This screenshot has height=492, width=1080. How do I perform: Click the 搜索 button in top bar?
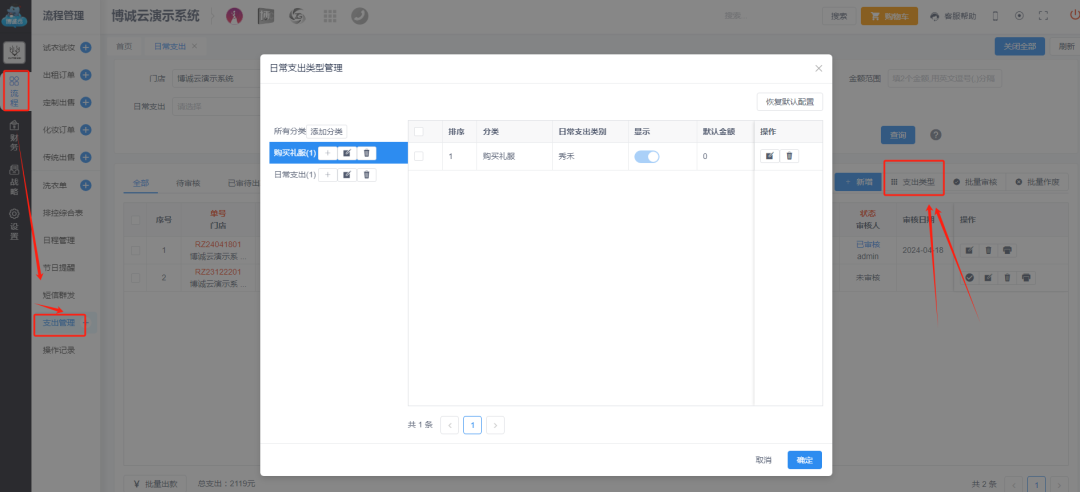[839, 16]
